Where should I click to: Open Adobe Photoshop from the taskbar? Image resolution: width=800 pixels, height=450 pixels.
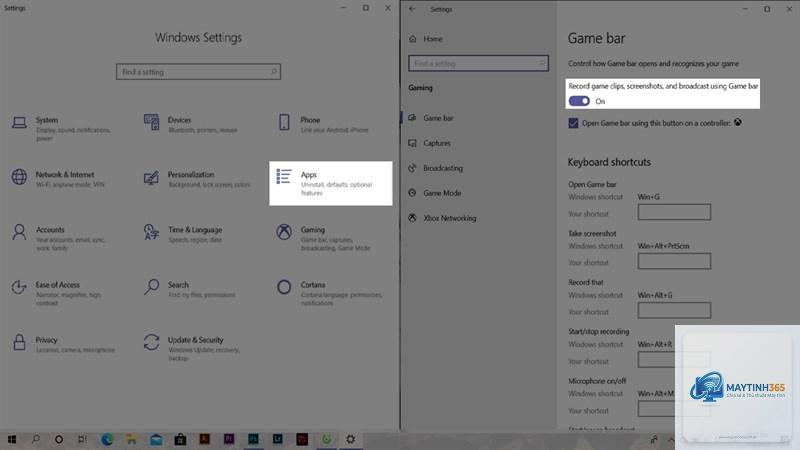[253, 439]
